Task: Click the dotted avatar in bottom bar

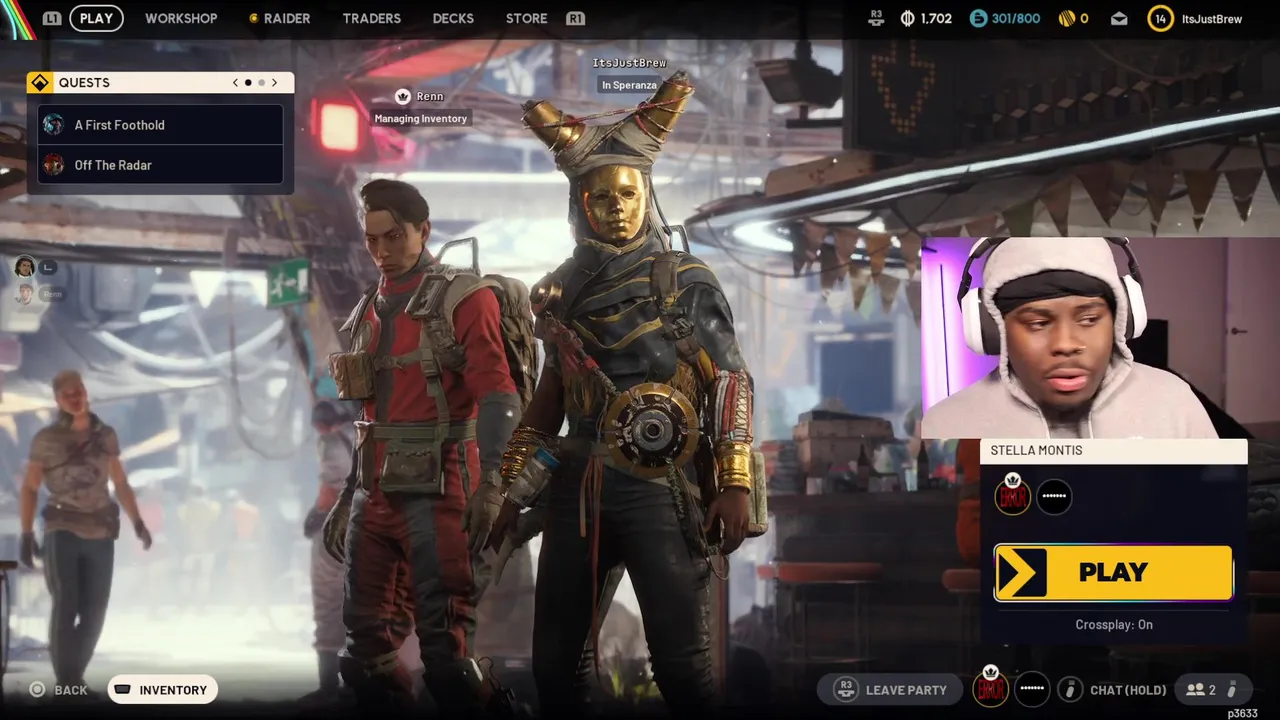Action: coord(1032,689)
